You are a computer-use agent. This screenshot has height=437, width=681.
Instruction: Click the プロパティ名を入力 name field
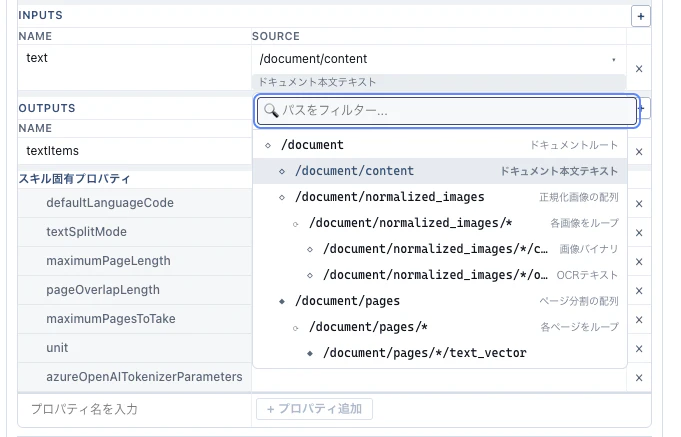134,409
